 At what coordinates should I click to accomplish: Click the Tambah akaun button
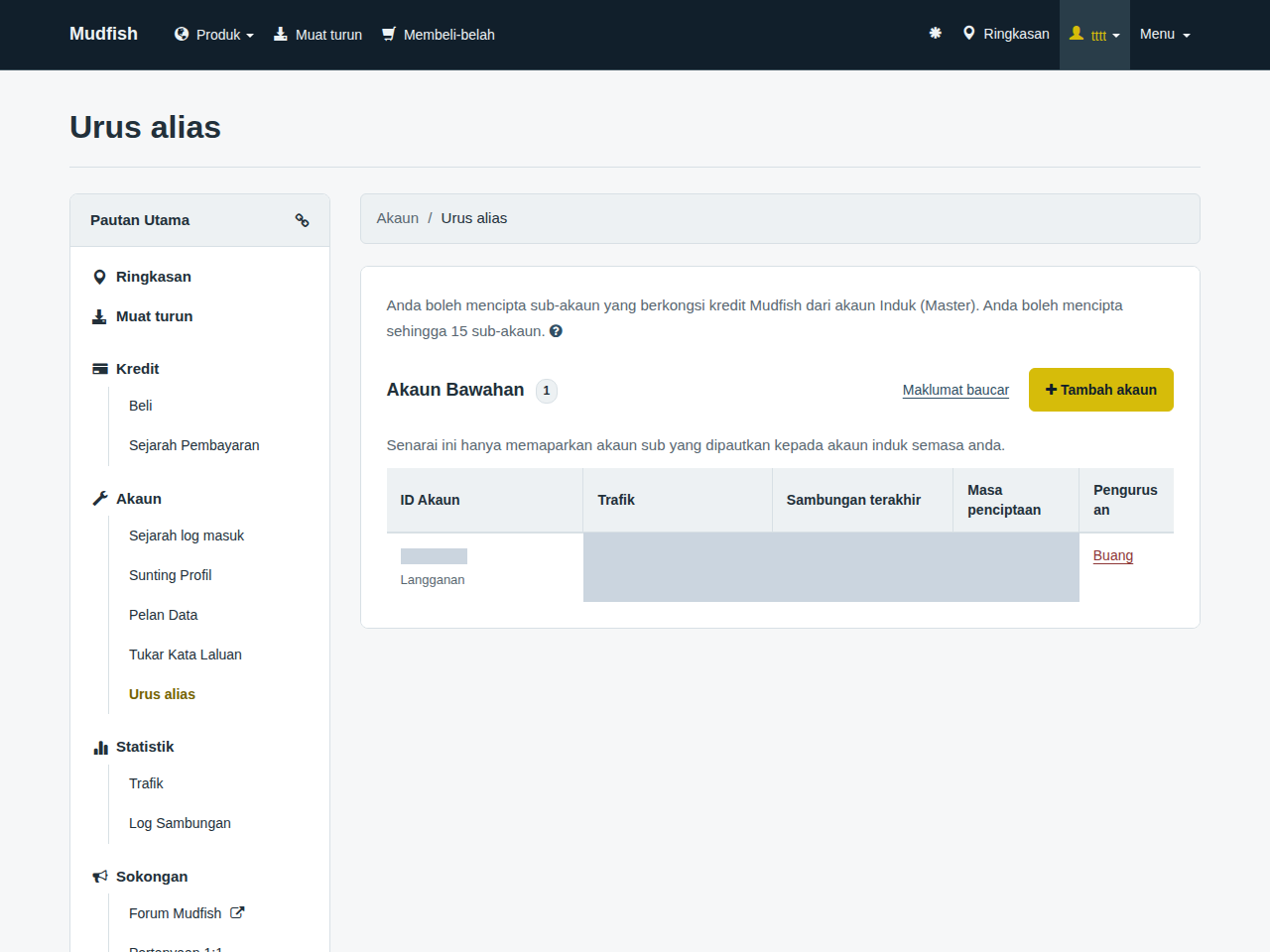1101,390
